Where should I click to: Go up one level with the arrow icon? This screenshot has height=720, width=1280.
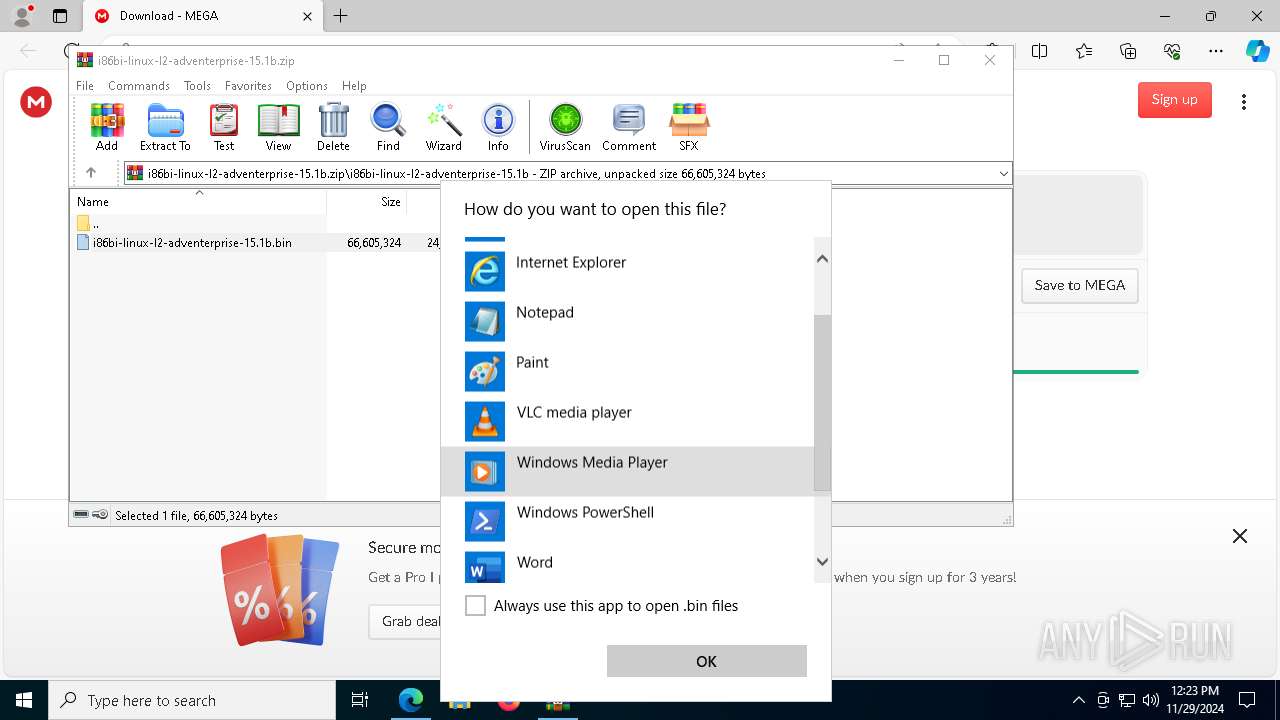(x=90, y=173)
